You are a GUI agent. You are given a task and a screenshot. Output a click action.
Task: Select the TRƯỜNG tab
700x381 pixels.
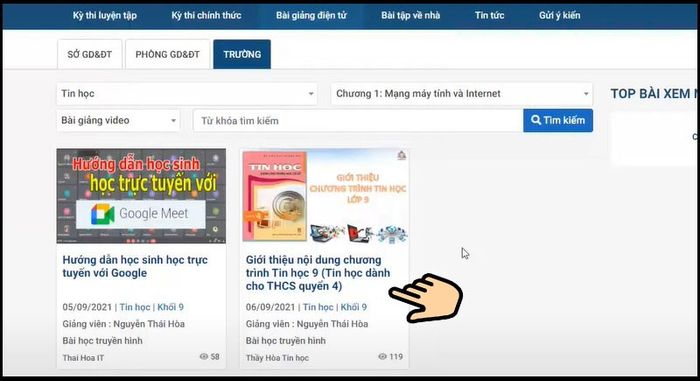click(242, 54)
